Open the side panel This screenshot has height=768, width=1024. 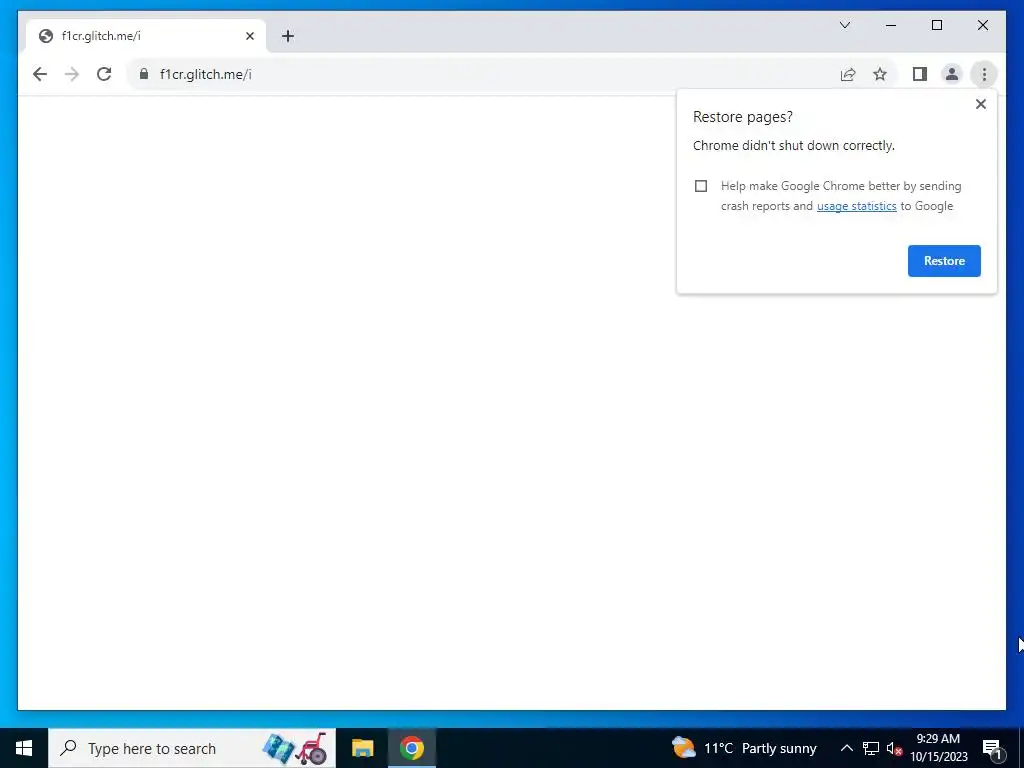tap(920, 74)
